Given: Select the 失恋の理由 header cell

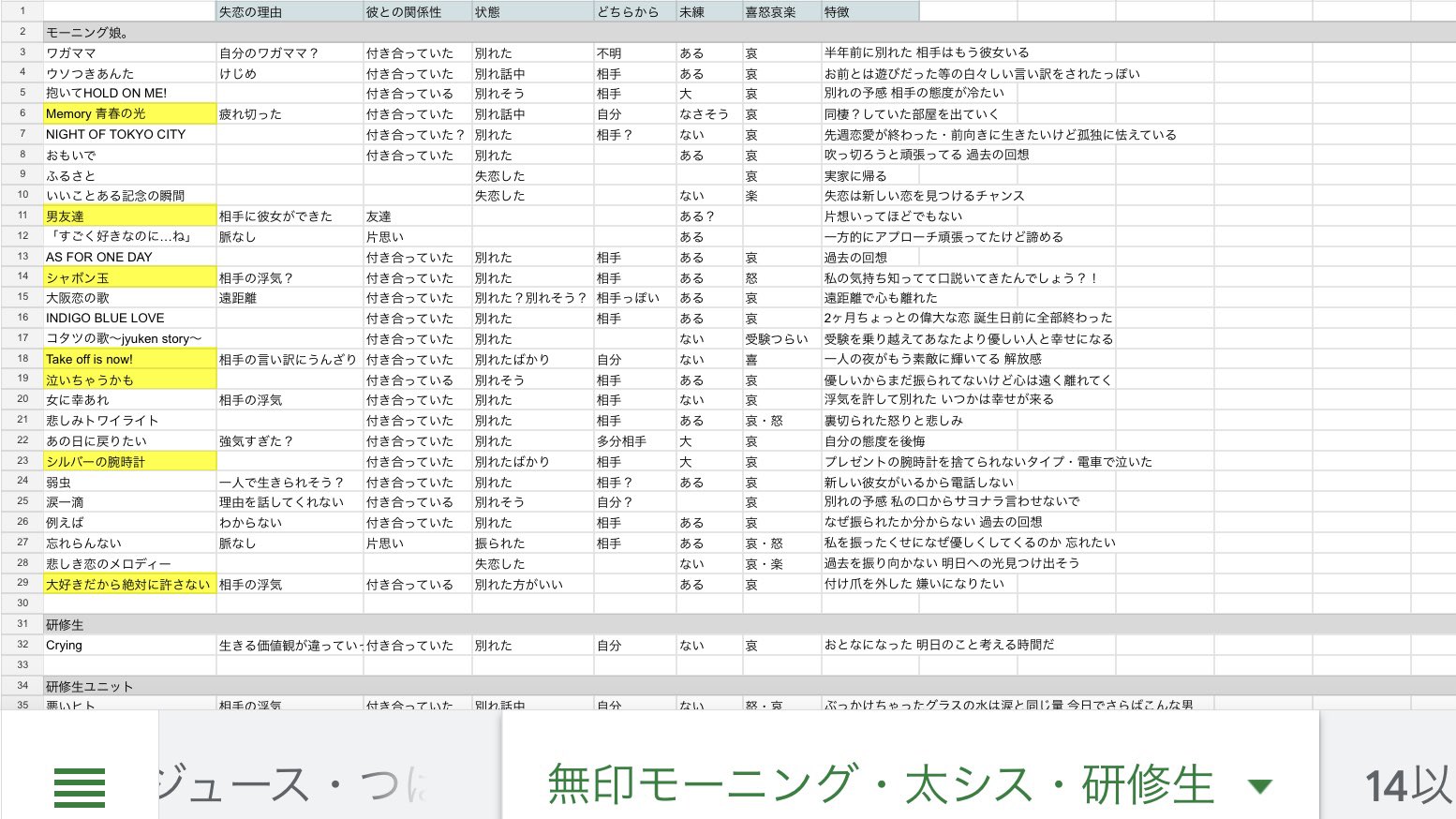Looking at the screenshot, I should point(290,11).
